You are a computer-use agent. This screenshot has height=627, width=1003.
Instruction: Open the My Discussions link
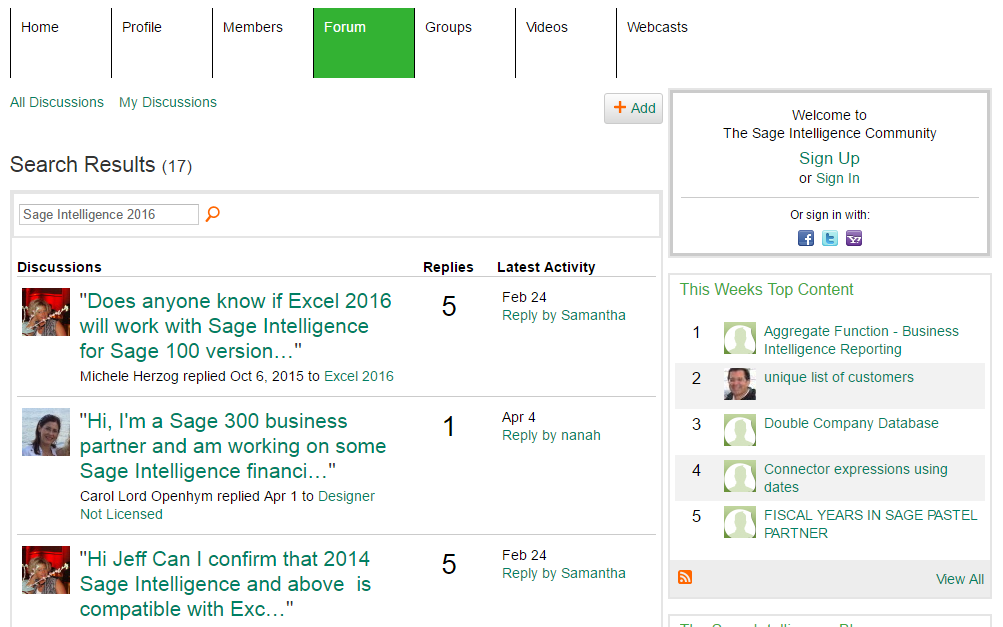pyautogui.click(x=168, y=102)
